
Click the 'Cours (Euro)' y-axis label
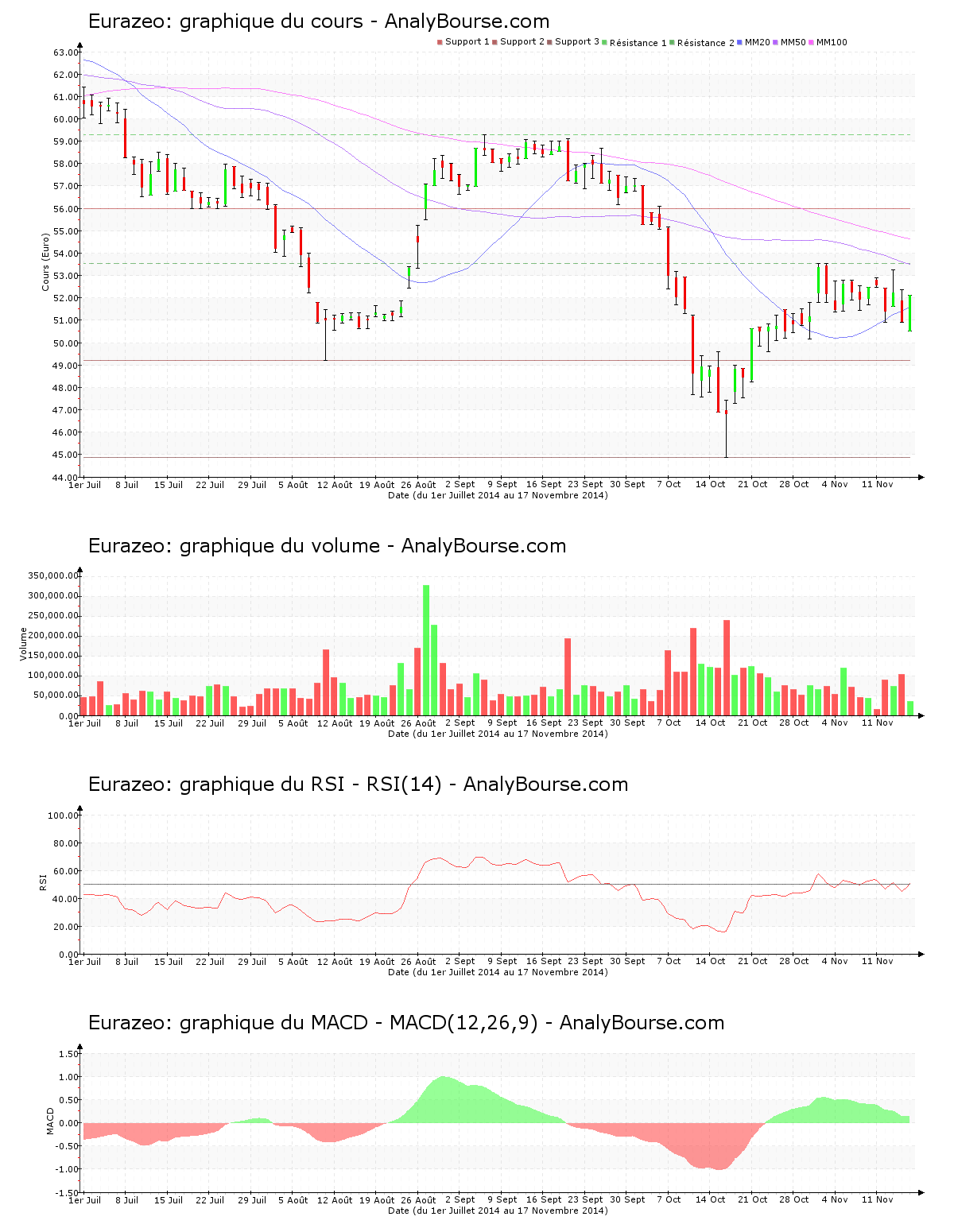pos(45,262)
